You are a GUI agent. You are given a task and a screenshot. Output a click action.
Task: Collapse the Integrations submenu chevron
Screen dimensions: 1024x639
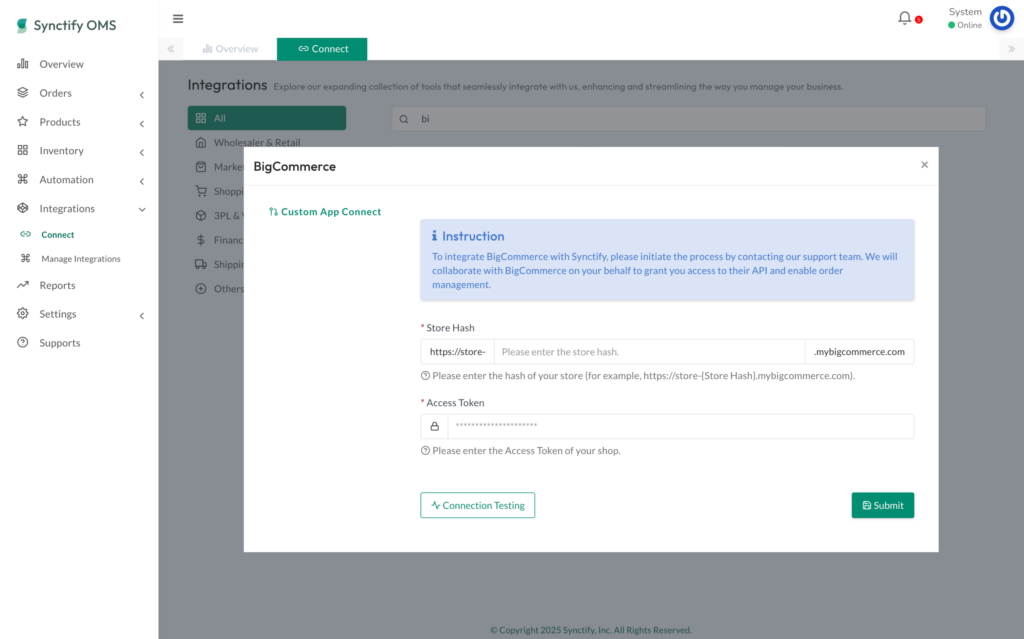coord(142,210)
